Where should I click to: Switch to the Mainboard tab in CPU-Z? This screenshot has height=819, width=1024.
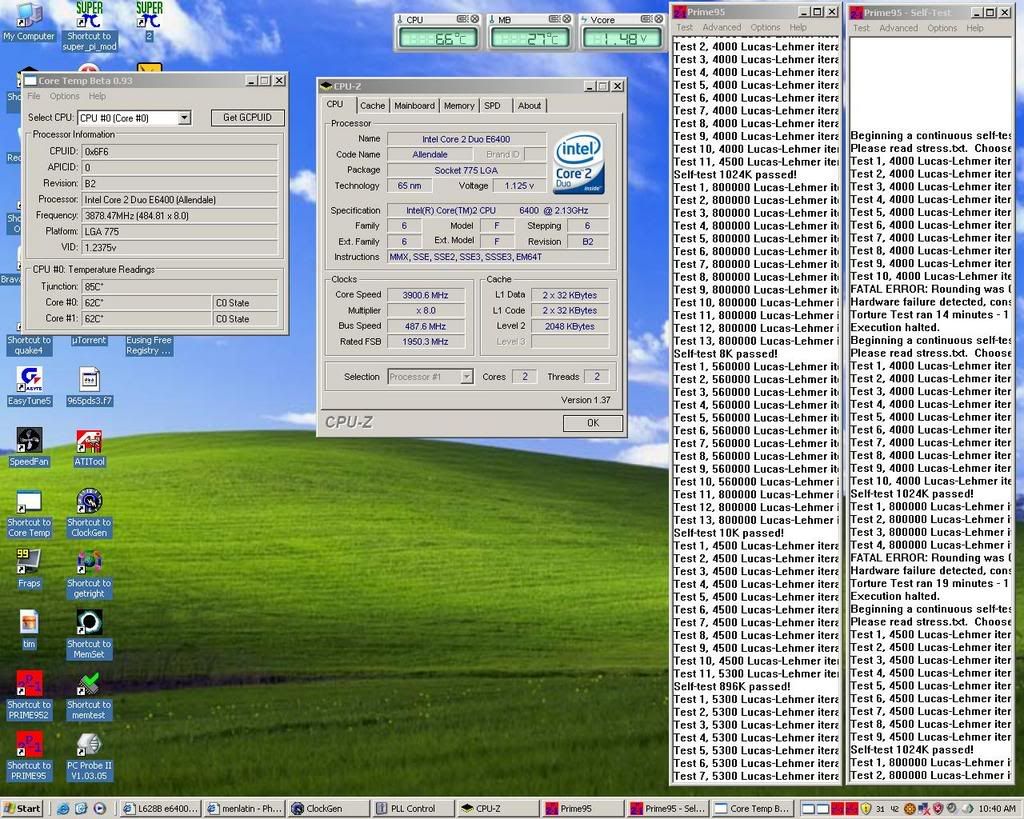[414, 105]
